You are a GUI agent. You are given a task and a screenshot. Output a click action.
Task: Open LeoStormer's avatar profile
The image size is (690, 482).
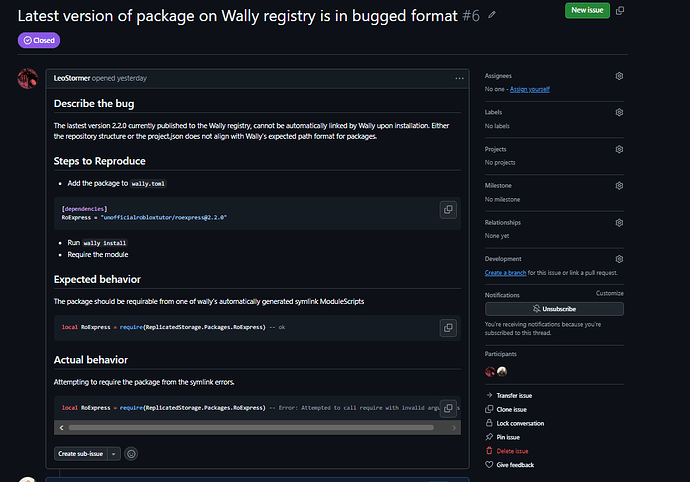pyautogui.click(x=28, y=78)
